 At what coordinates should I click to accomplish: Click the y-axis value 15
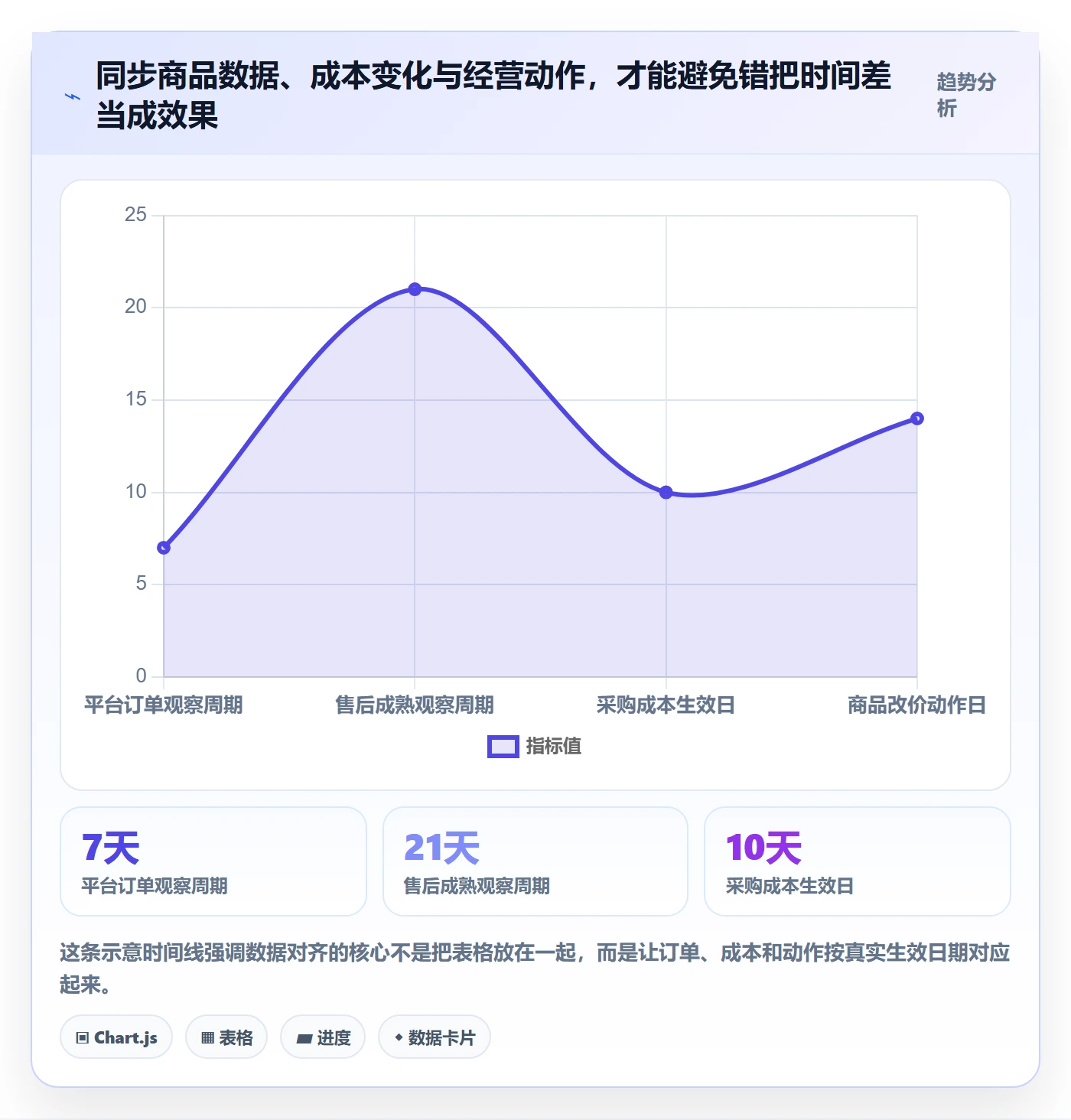[135, 399]
